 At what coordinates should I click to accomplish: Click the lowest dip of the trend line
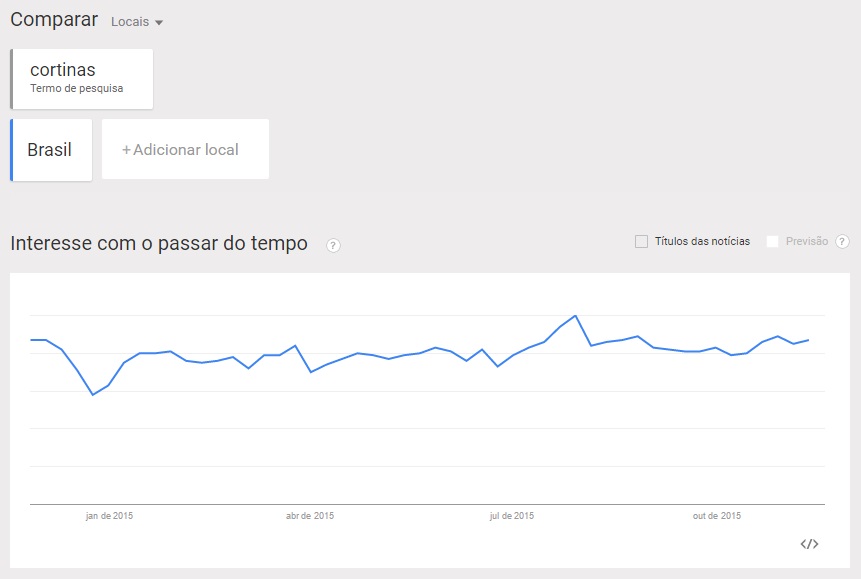click(94, 394)
